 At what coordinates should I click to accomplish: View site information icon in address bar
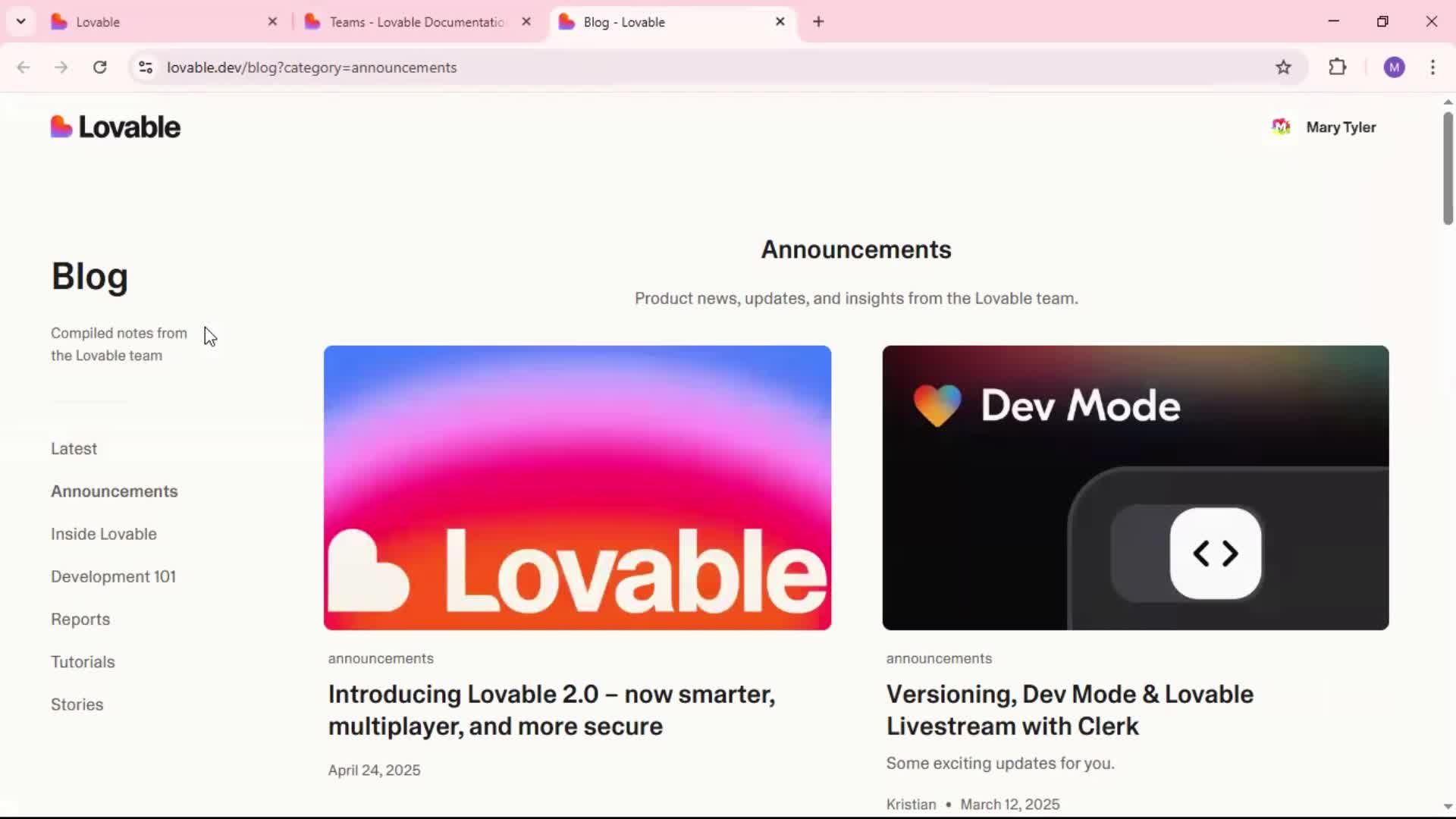coord(146,67)
